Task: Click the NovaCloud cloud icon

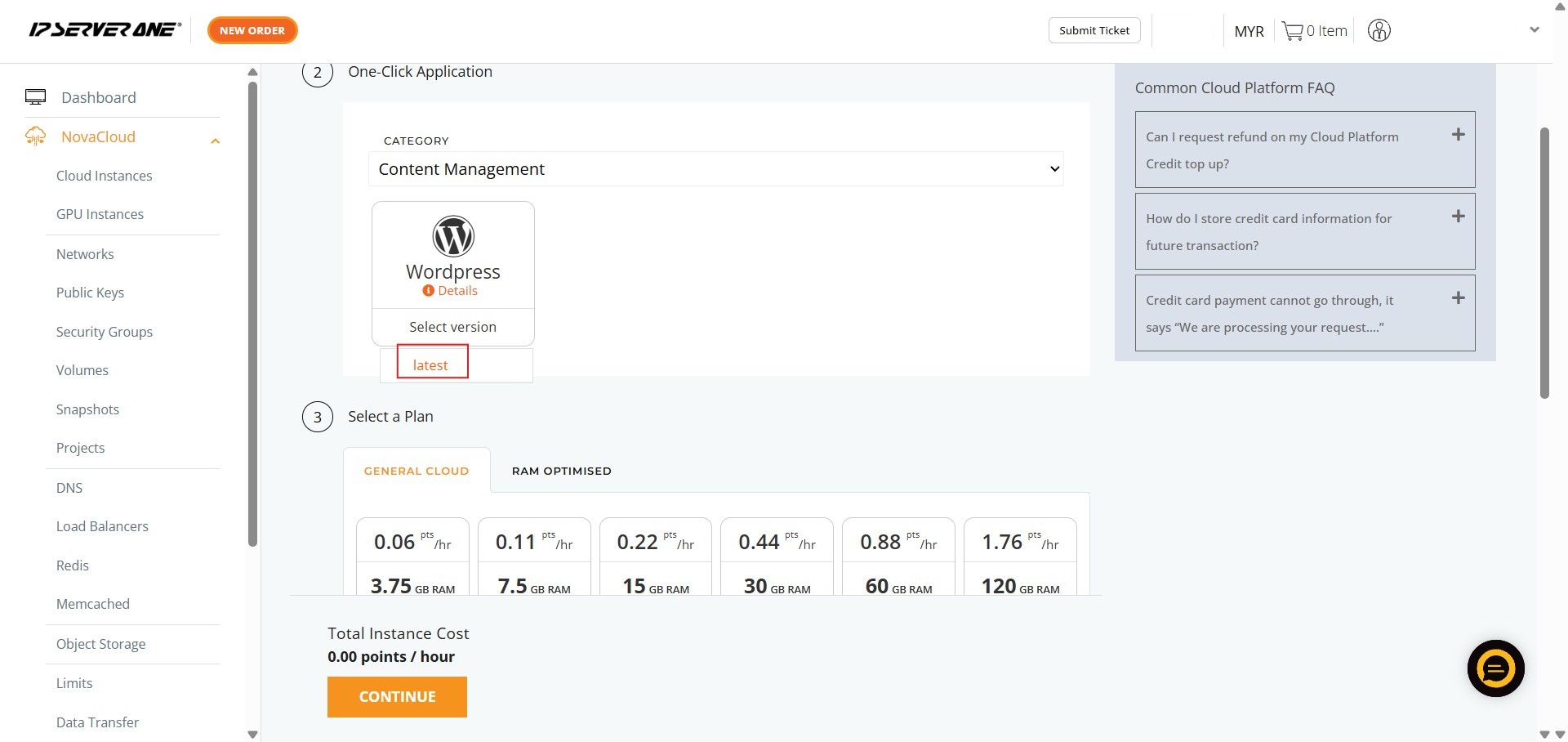Action: pyautogui.click(x=35, y=136)
